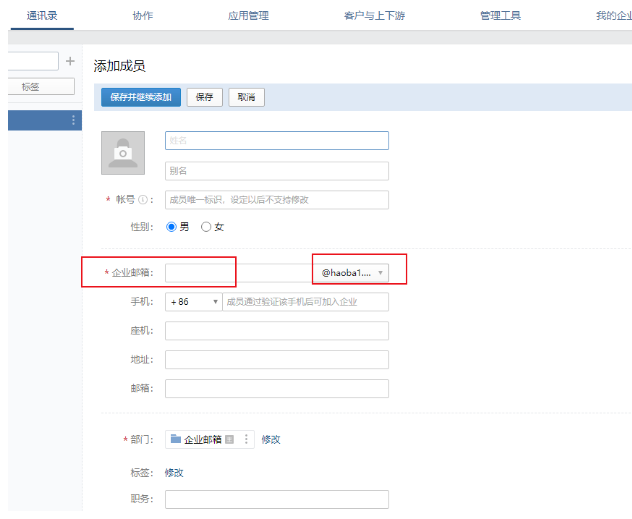
Task: Click the small square icon after 企业邮箱 department
Action: point(230,439)
